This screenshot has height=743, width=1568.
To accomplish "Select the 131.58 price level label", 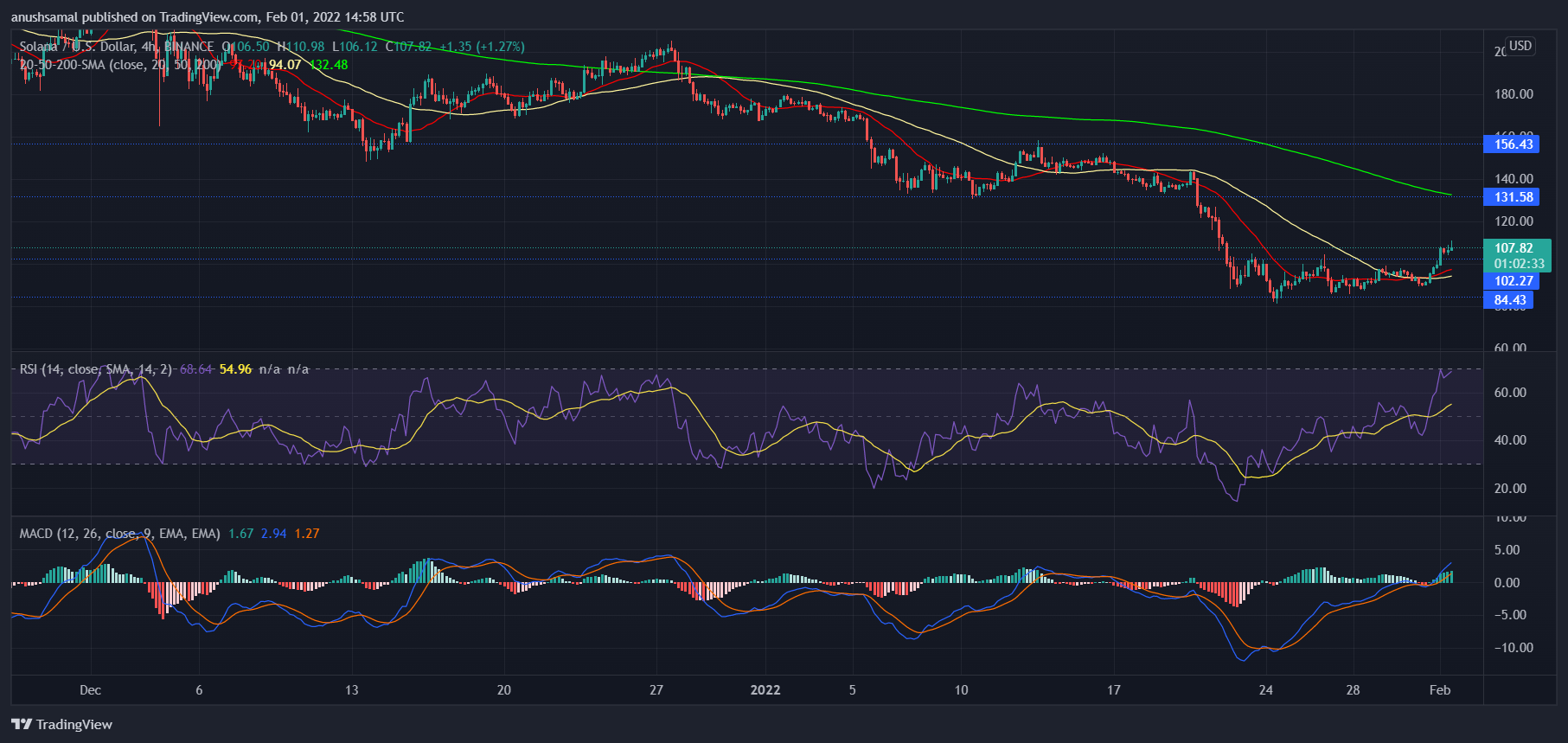I will click(1512, 197).
